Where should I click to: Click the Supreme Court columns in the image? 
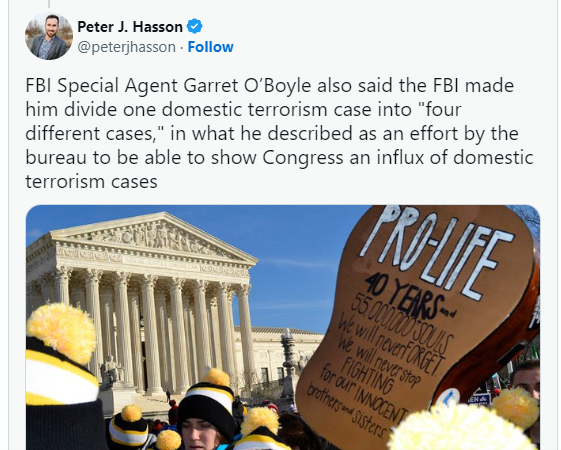pyautogui.click(x=150, y=329)
